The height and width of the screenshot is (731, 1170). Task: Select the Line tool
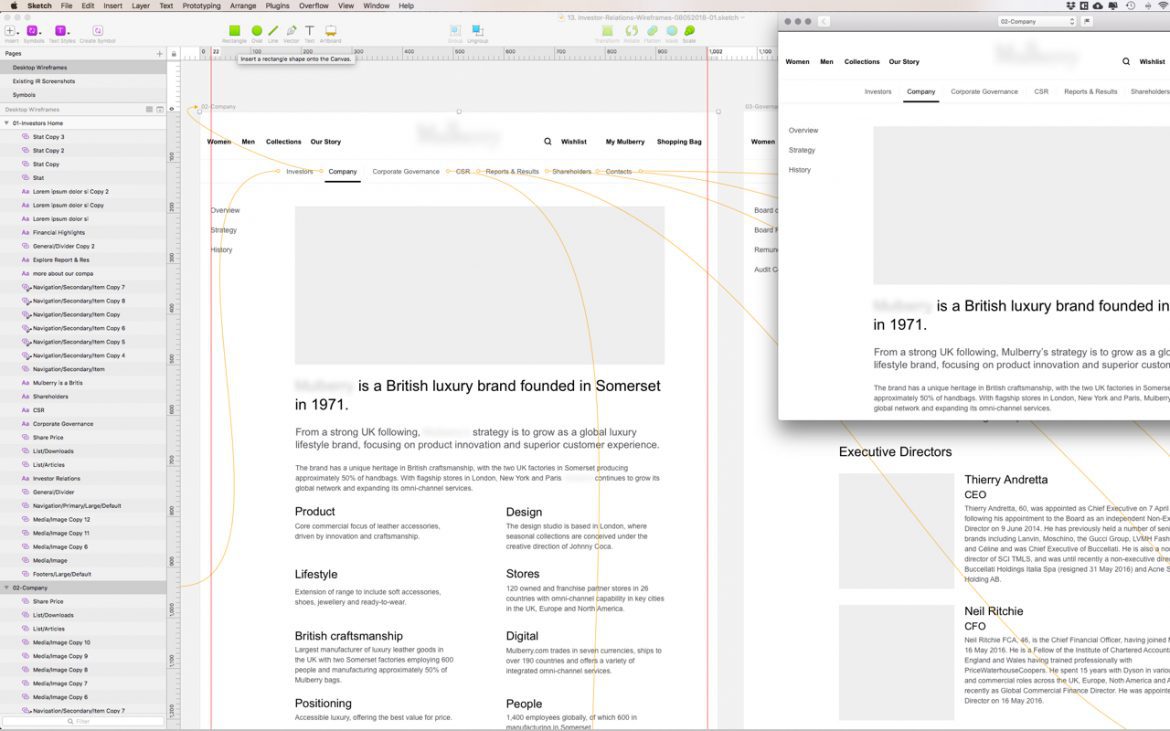[273, 31]
